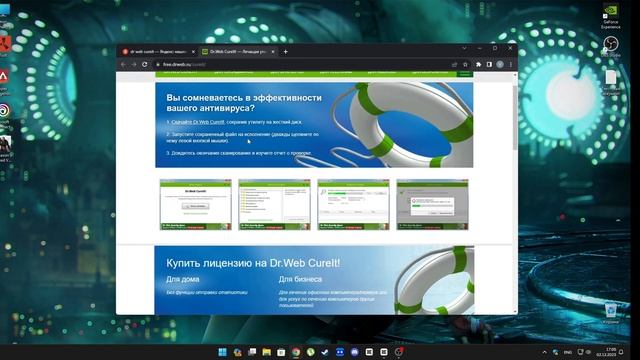Open the Windows Start menu
This screenshot has width=640, height=360.
point(222,352)
